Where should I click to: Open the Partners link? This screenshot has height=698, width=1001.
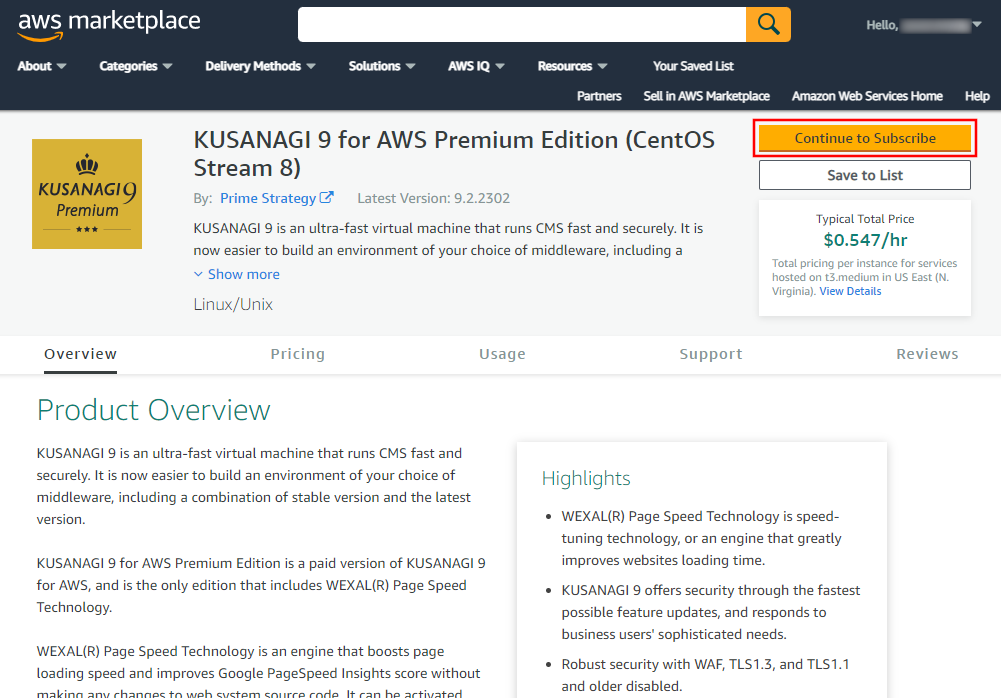tap(599, 96)
